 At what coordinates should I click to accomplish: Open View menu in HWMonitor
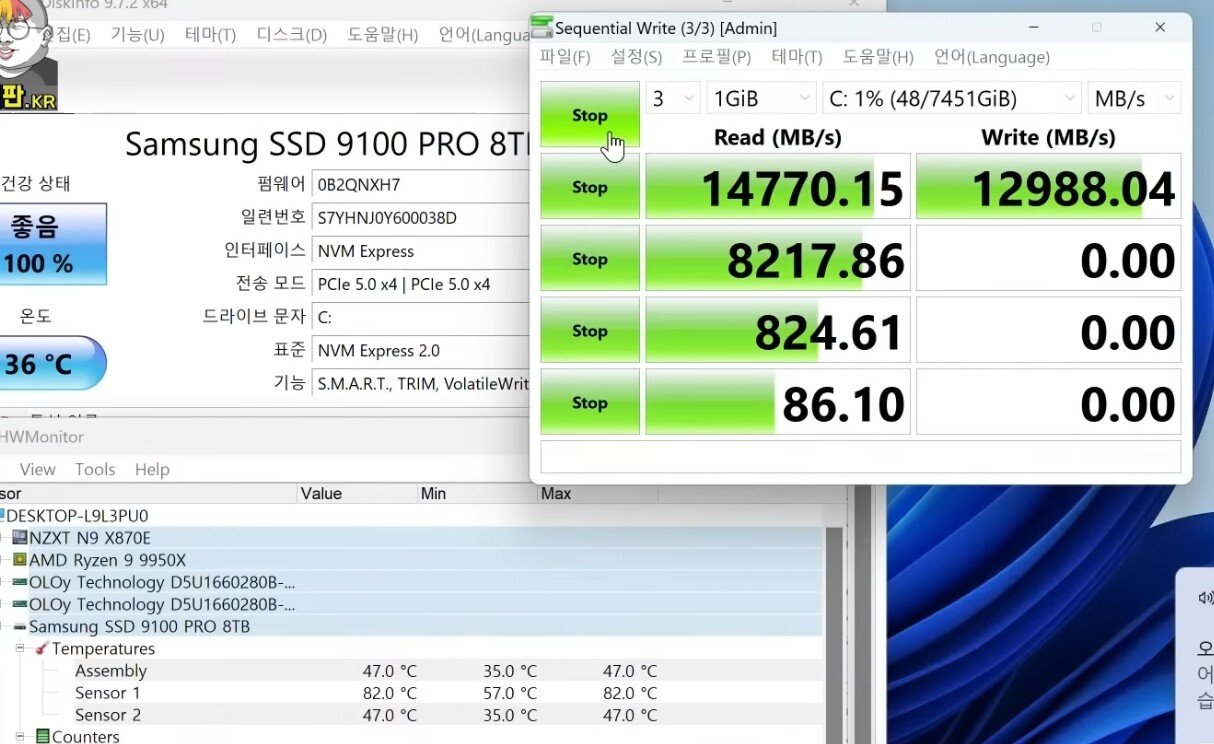point(38,469)
